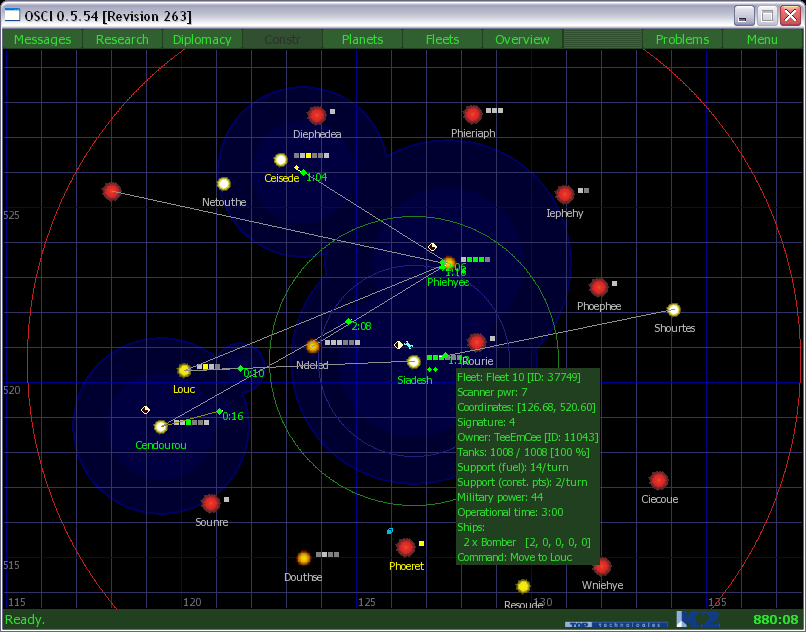Open the Research screen
This screenshot has height=632, width=806.
tap(122, 39)
